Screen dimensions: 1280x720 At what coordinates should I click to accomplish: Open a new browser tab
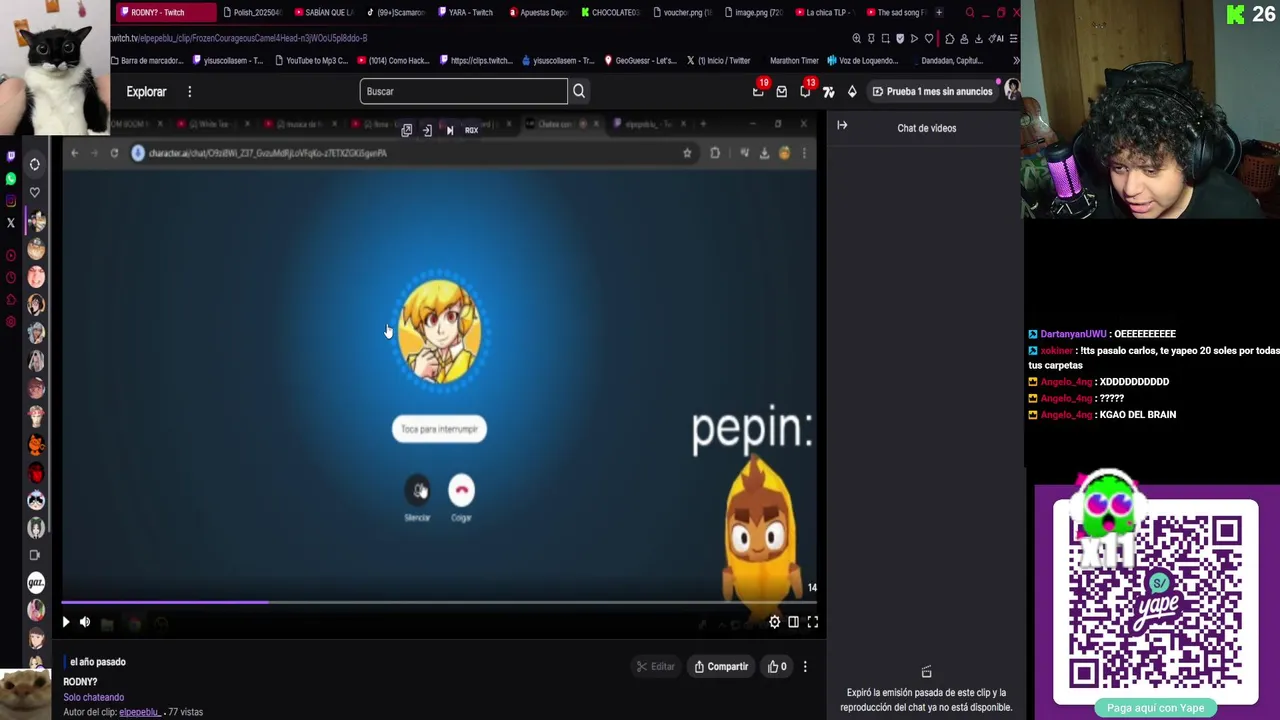click(x=939, y=12)
